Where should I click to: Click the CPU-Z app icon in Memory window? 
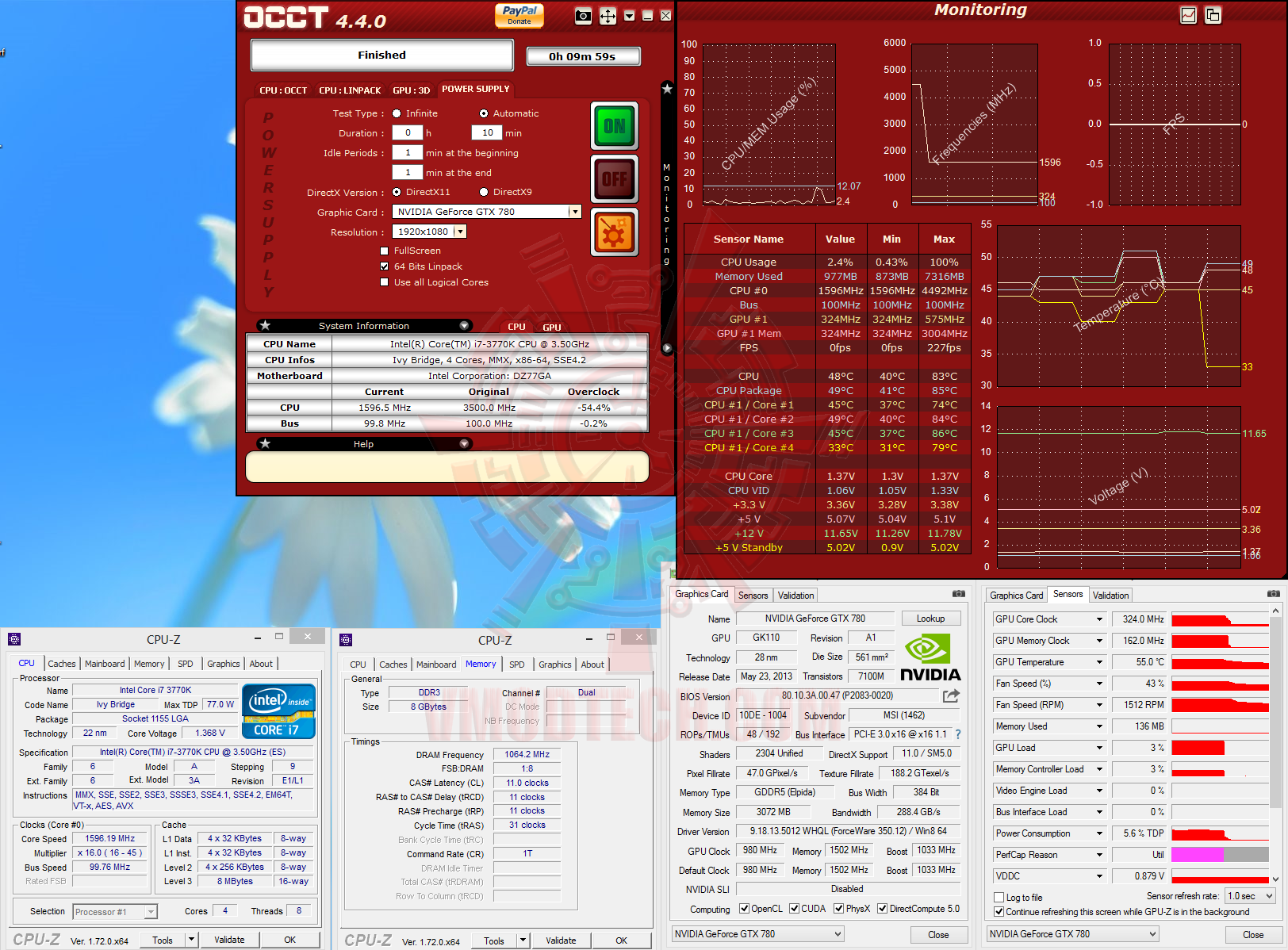pyautogui.click(x=345, y=639)
